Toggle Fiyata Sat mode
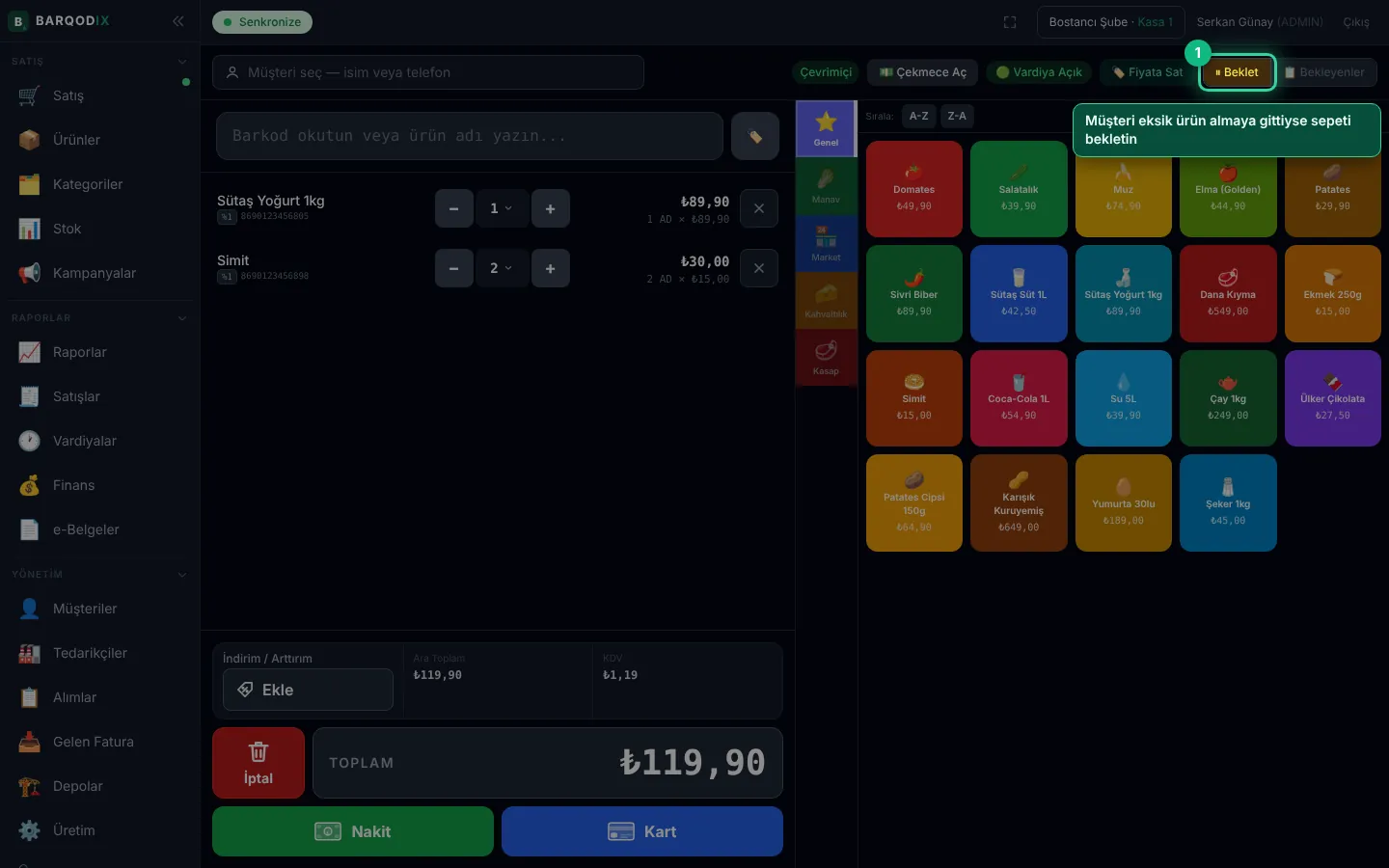 point(1147,72)
